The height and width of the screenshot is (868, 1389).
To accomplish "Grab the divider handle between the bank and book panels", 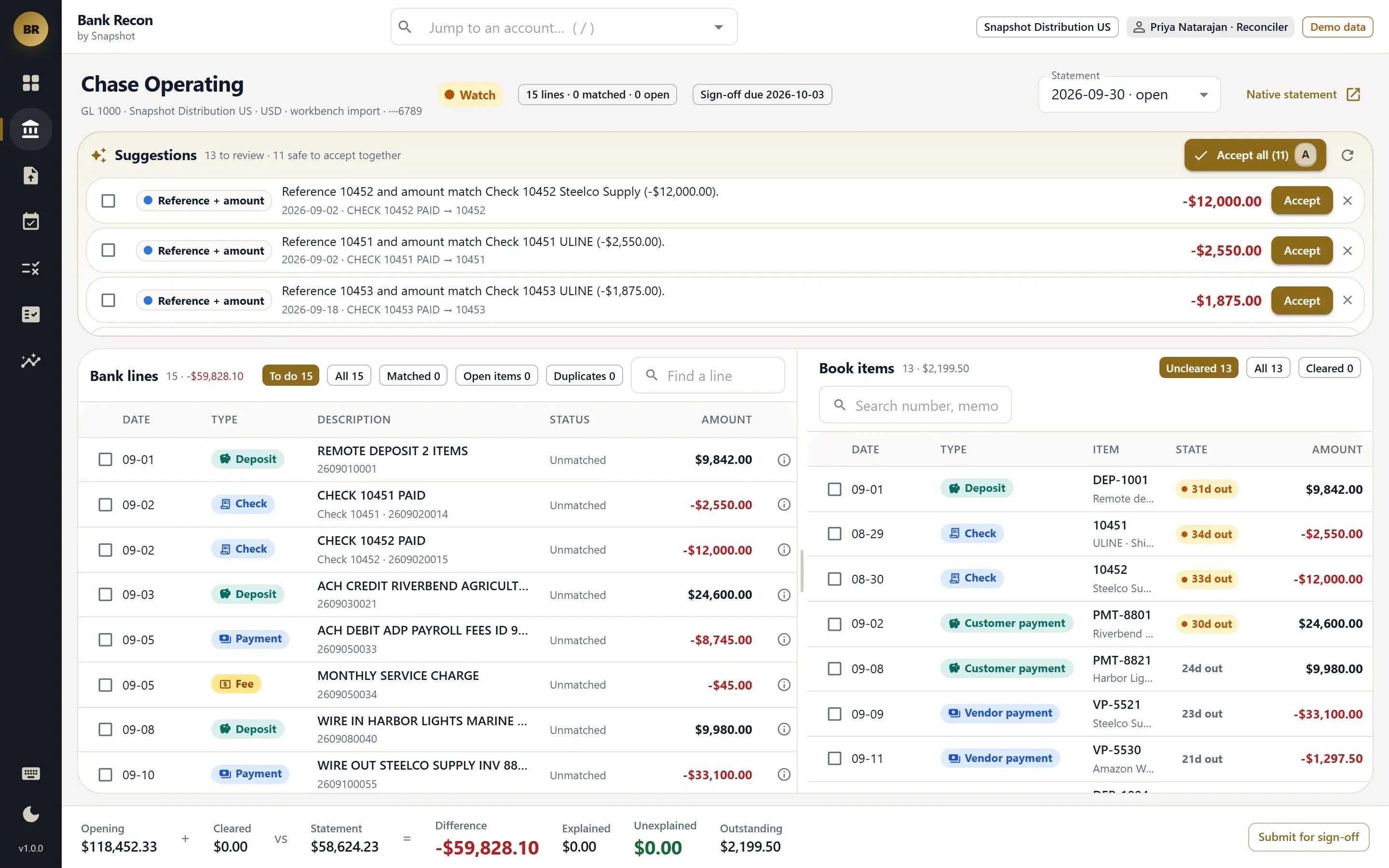I will pyautogui.click(x=801, y=570).
